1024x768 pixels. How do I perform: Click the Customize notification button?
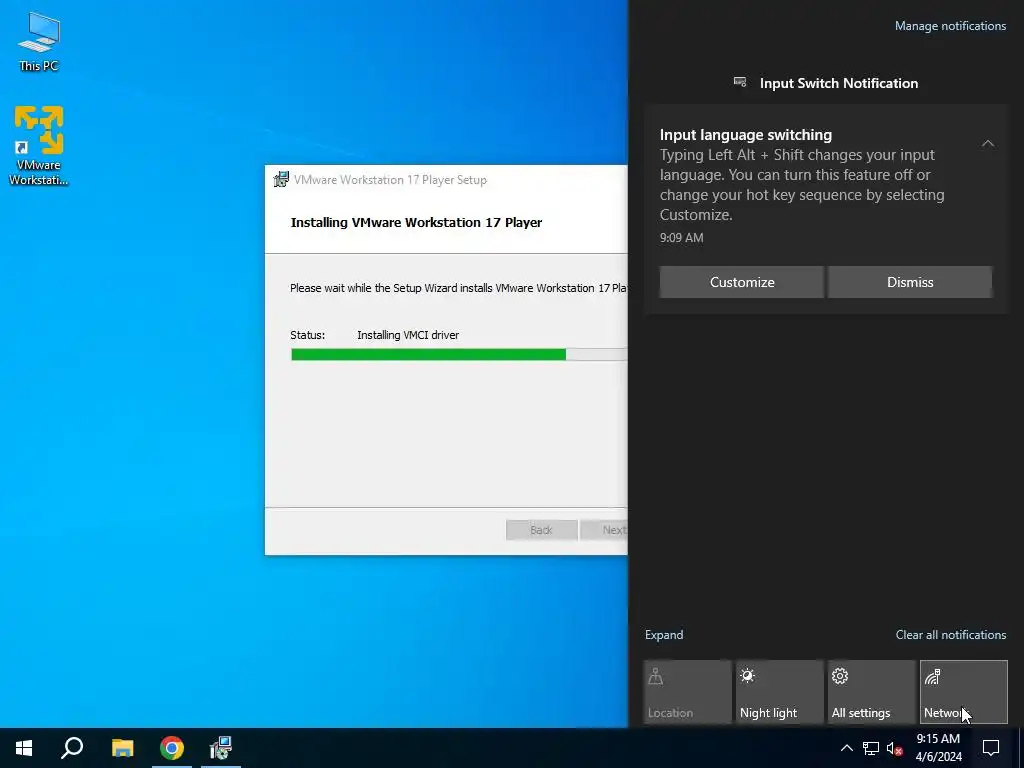[x=742, y=282]
